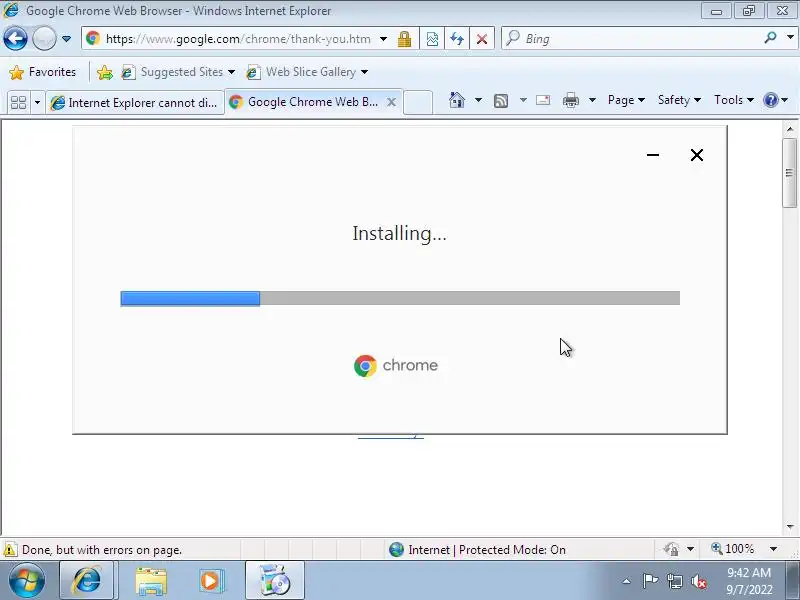This screenshot has width=800, height=600.
Task: Click the security lock icon in address bar
Action: 405,39
